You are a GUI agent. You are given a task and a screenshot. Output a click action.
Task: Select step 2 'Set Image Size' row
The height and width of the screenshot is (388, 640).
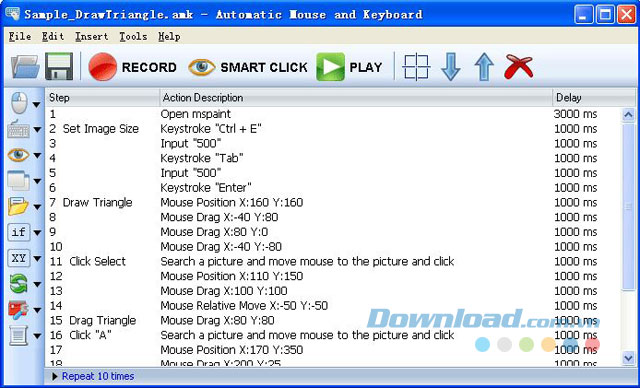click(334, 129)
